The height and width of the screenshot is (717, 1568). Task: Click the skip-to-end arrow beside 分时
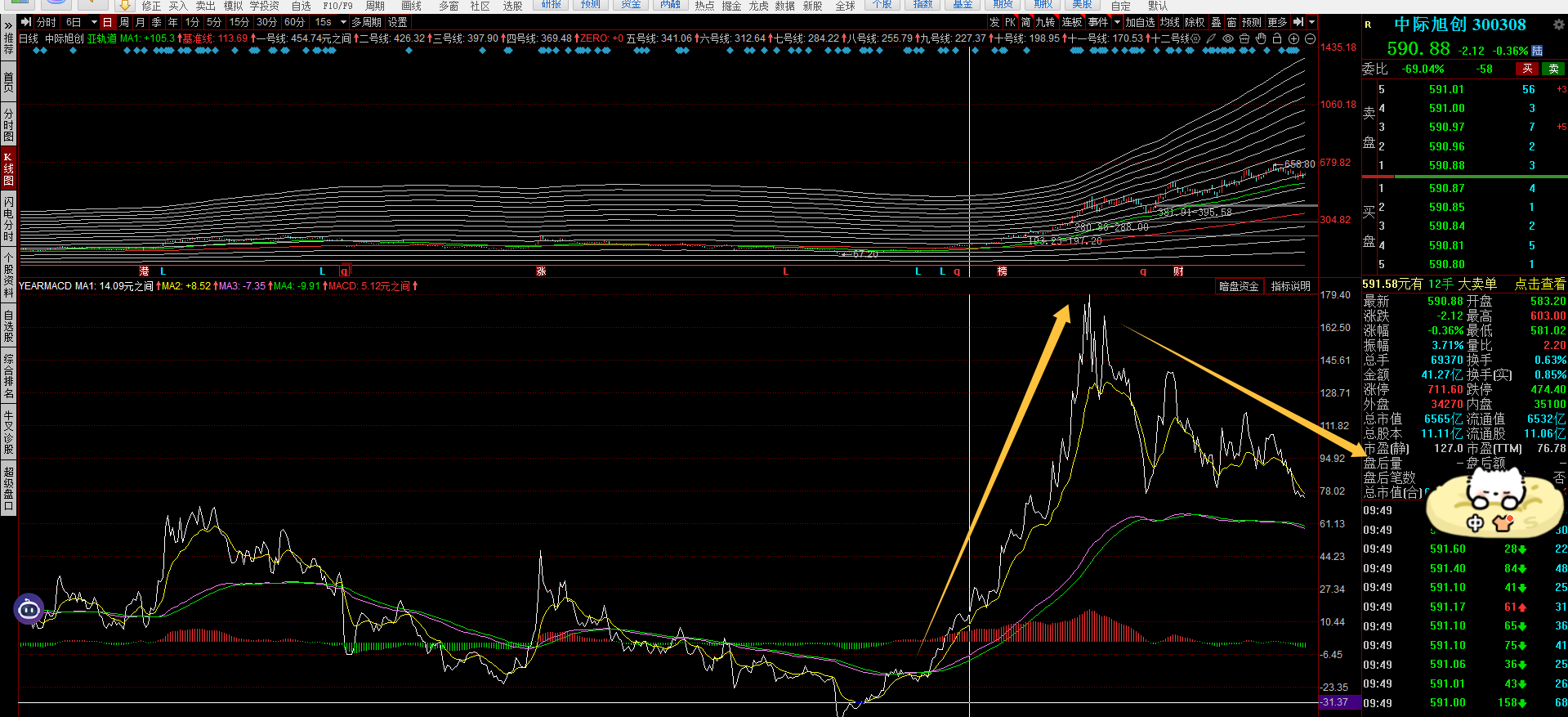click(x=26, y=22)
